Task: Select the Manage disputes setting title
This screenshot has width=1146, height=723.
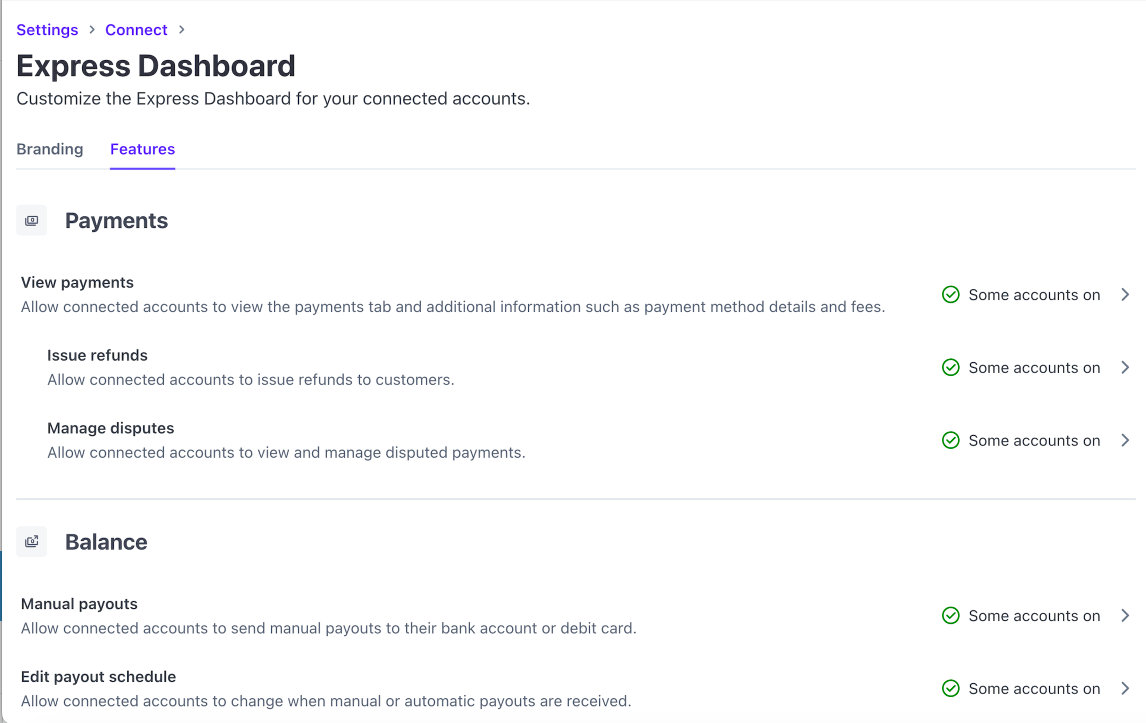Action: click(x=110, y=428)
